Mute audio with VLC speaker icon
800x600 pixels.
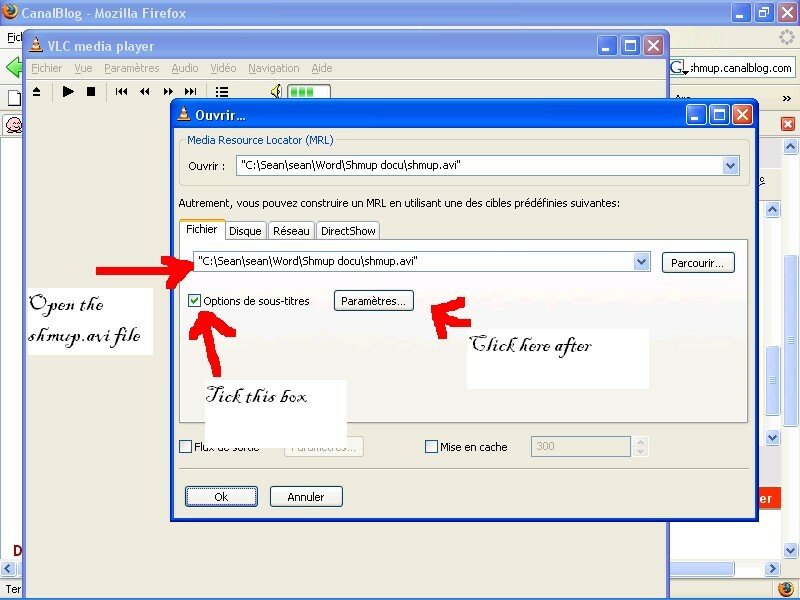point(276,92)
